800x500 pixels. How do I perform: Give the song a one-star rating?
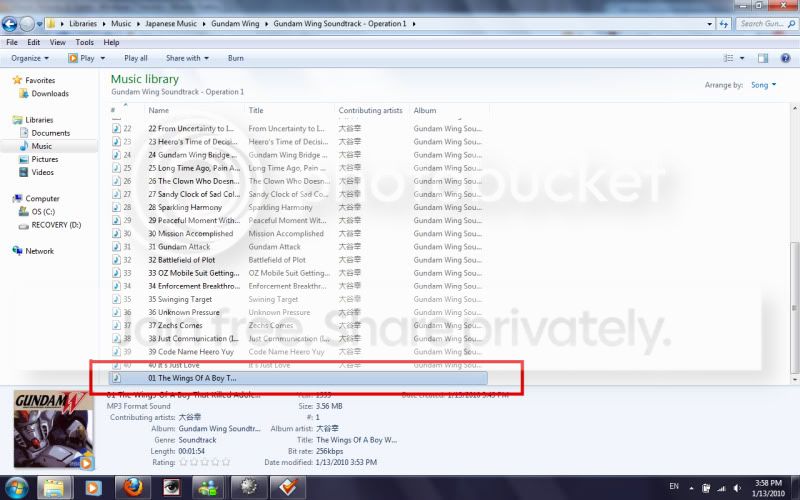[x=183, y=462]
